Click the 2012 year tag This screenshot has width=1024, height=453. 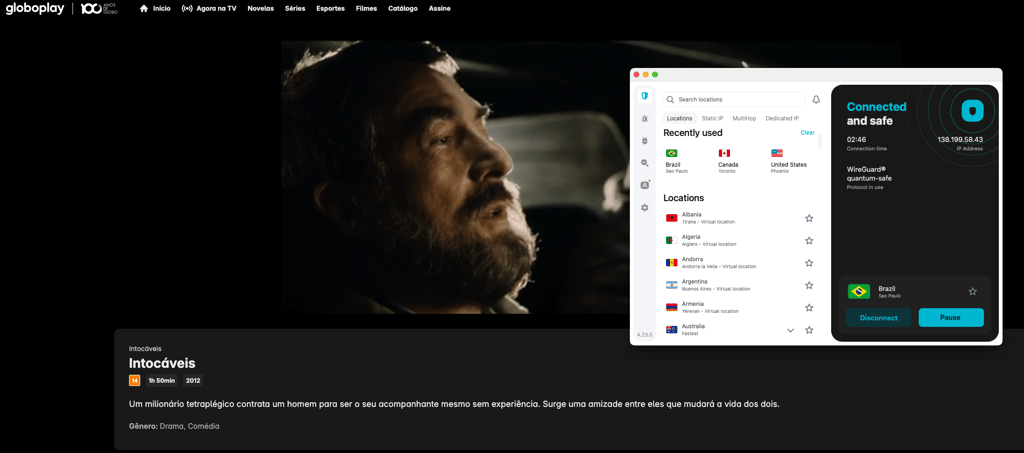click(193, 381)
